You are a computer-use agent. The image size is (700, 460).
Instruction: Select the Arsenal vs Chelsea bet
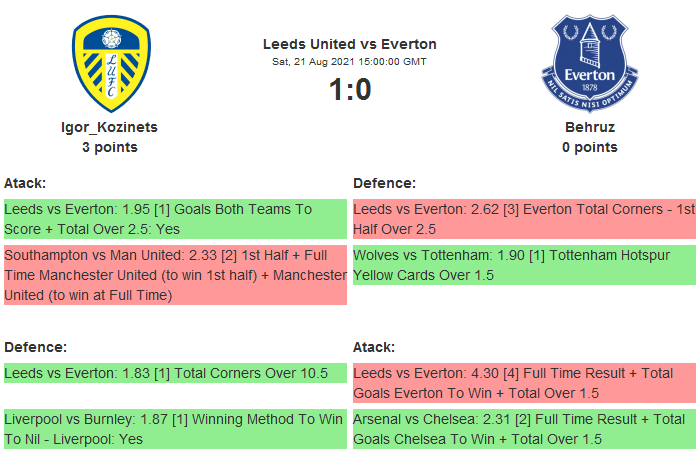click(523, 428)
